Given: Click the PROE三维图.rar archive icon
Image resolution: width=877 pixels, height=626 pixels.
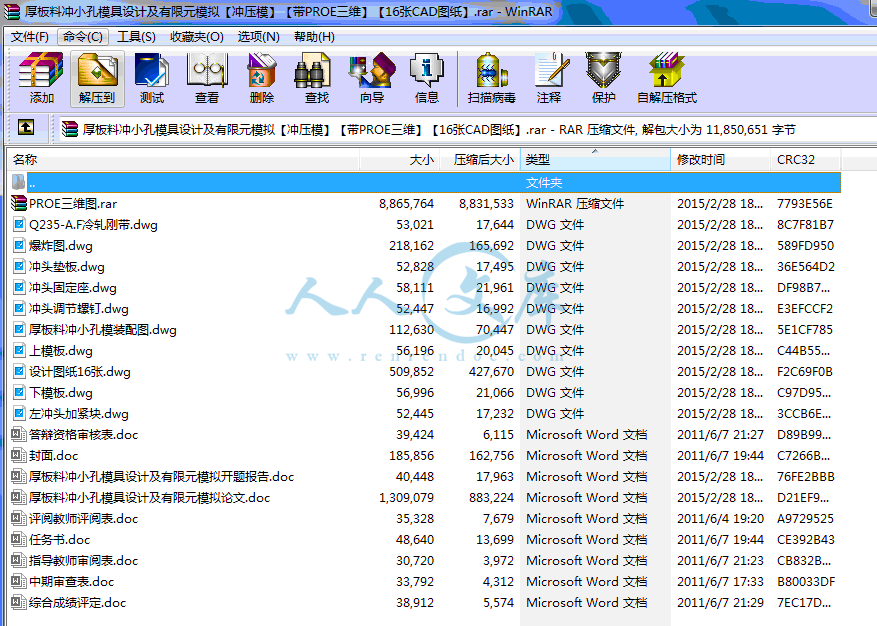Looking at the screenshot, I should (x=19, y=204).
